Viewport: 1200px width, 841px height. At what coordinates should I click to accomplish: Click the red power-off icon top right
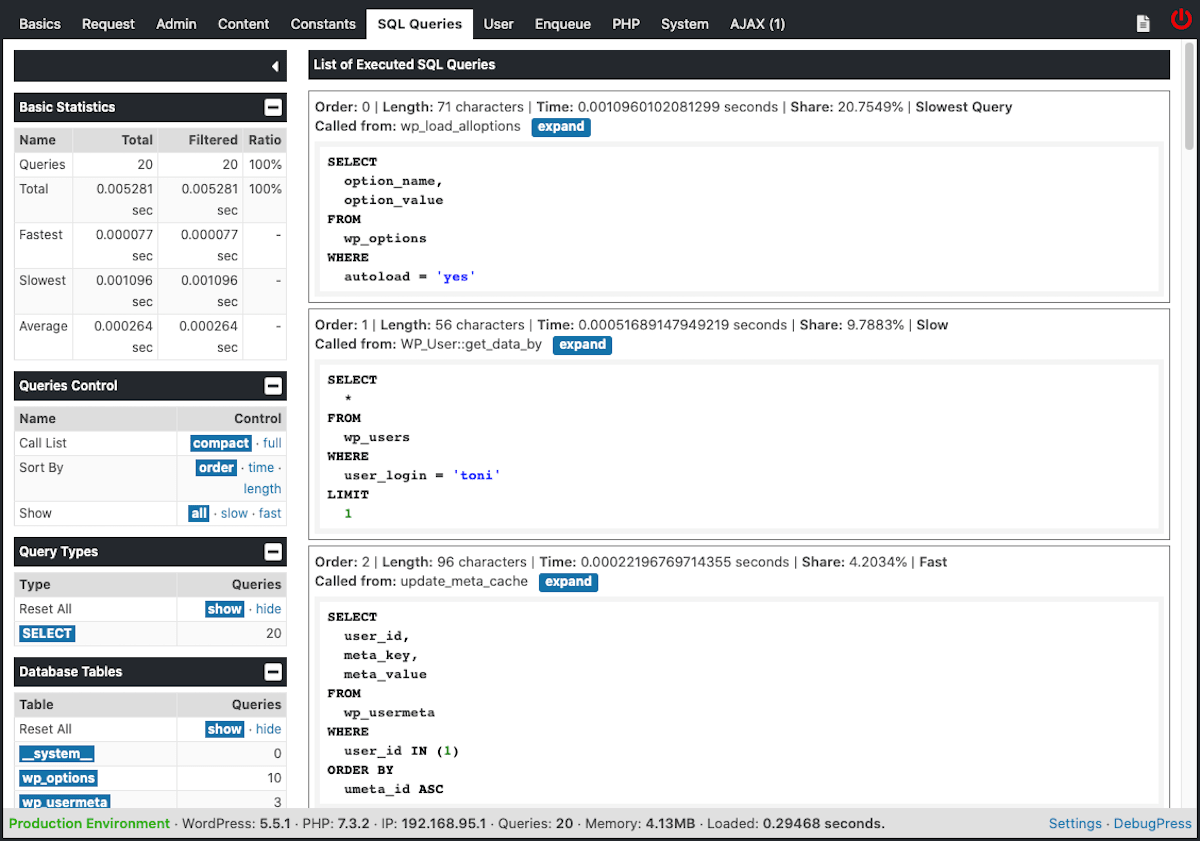tap(1181, 18)
